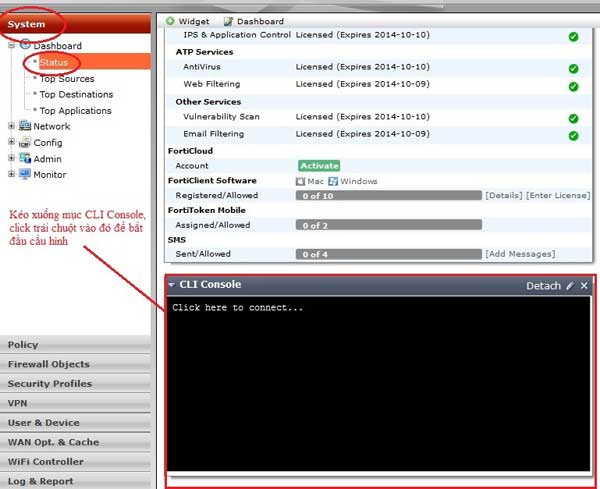
Task: Close the CLI Console widget
Action: pos(584,286)
